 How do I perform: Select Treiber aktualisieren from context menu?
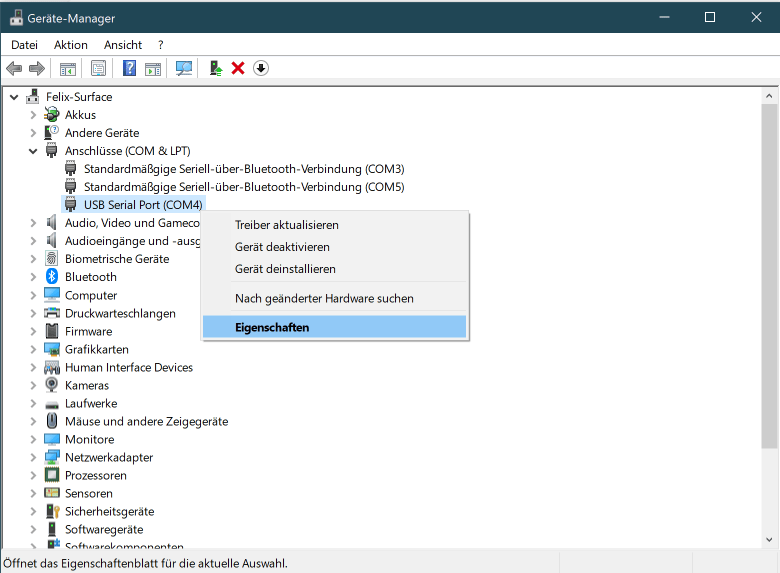click(286, 225)
